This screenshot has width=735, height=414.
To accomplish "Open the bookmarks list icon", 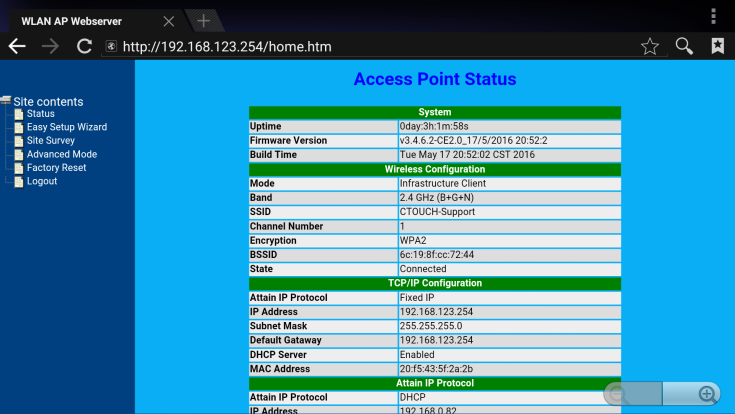I will click(x=717, y=46).
